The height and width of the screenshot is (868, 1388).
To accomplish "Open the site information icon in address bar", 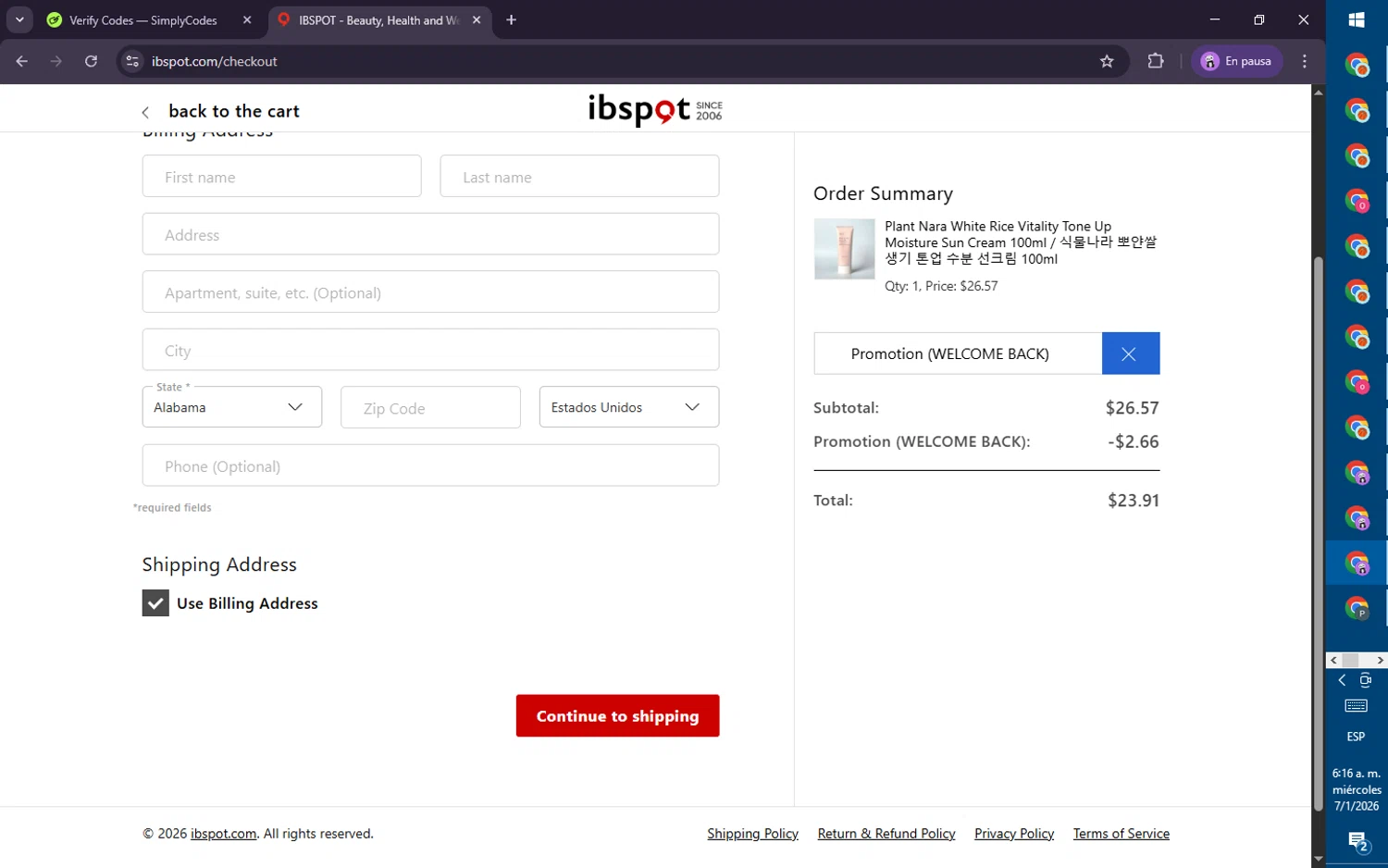I will click(x=132, y=61).
